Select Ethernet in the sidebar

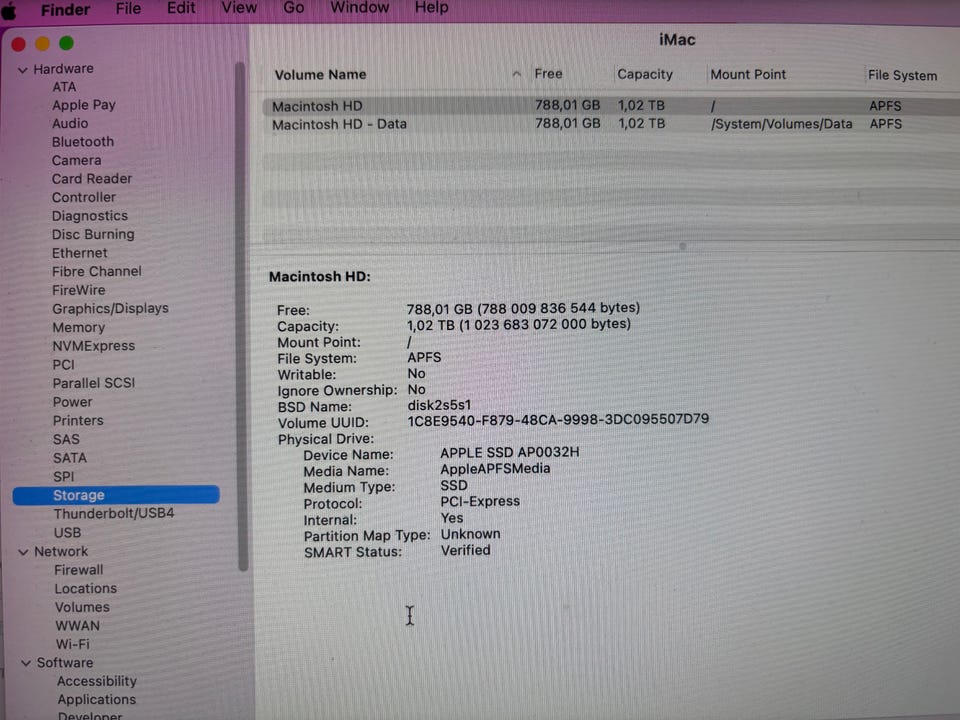(x=80, y=253)
